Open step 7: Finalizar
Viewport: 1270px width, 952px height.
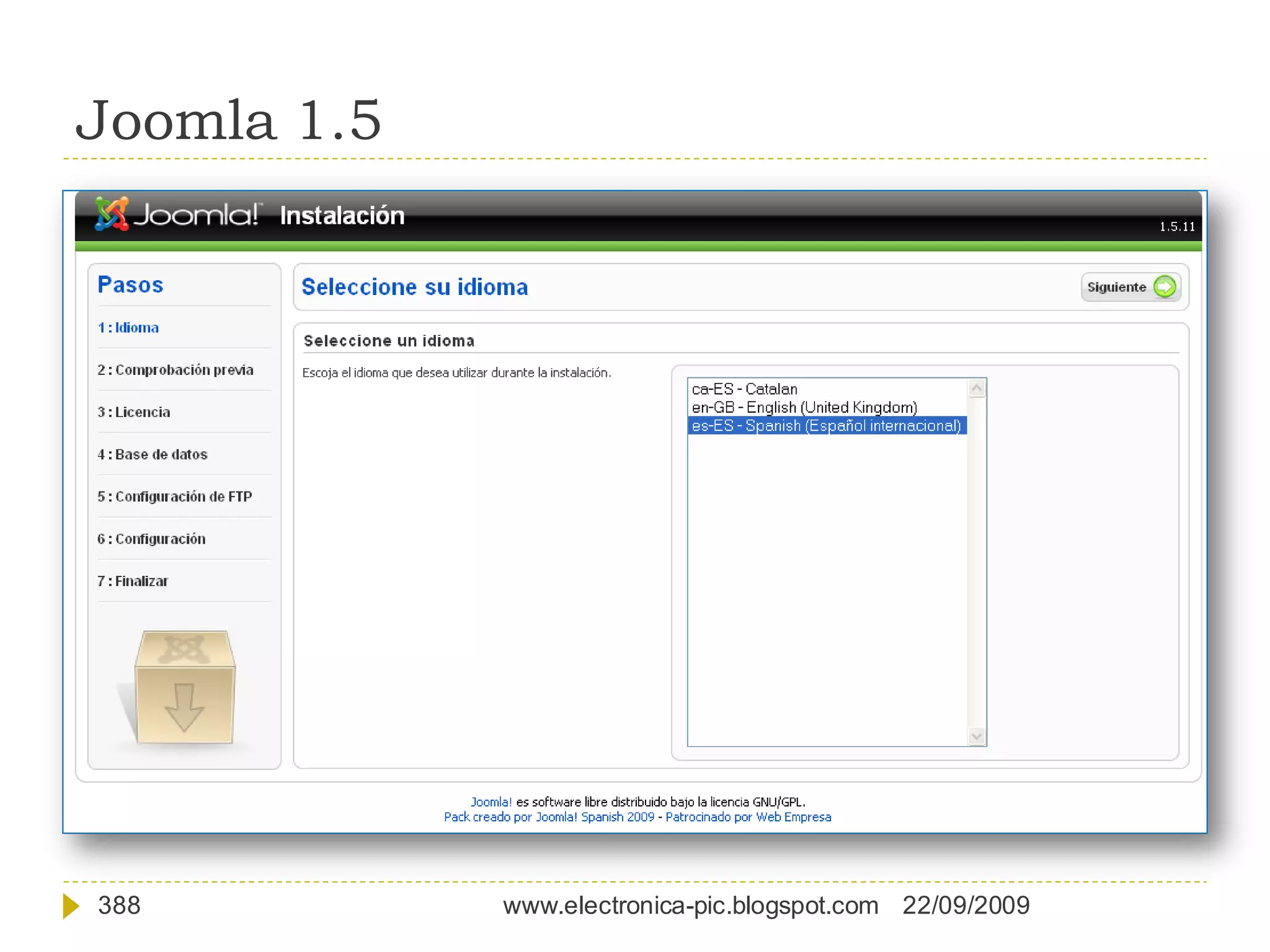[x=133, y=581]
